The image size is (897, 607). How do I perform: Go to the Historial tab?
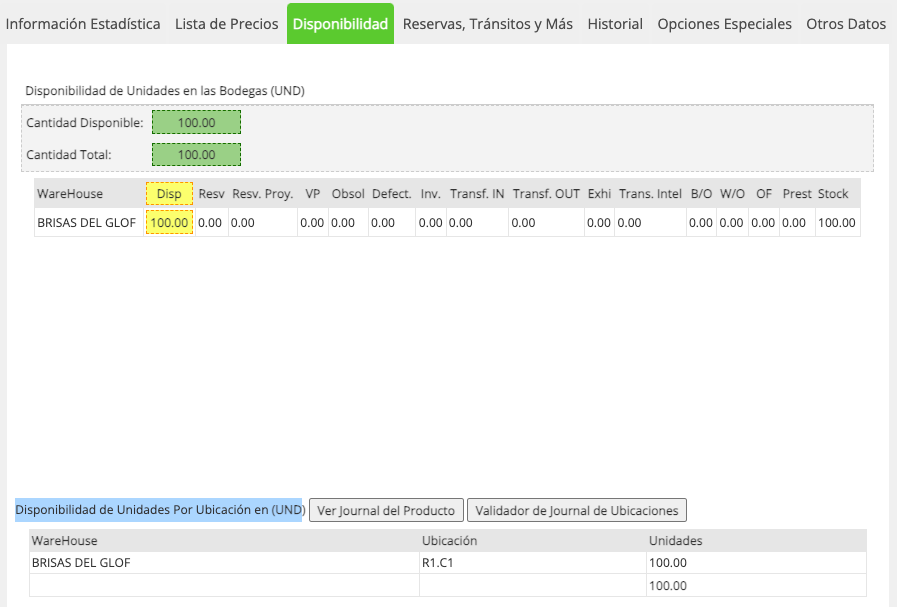615,24
